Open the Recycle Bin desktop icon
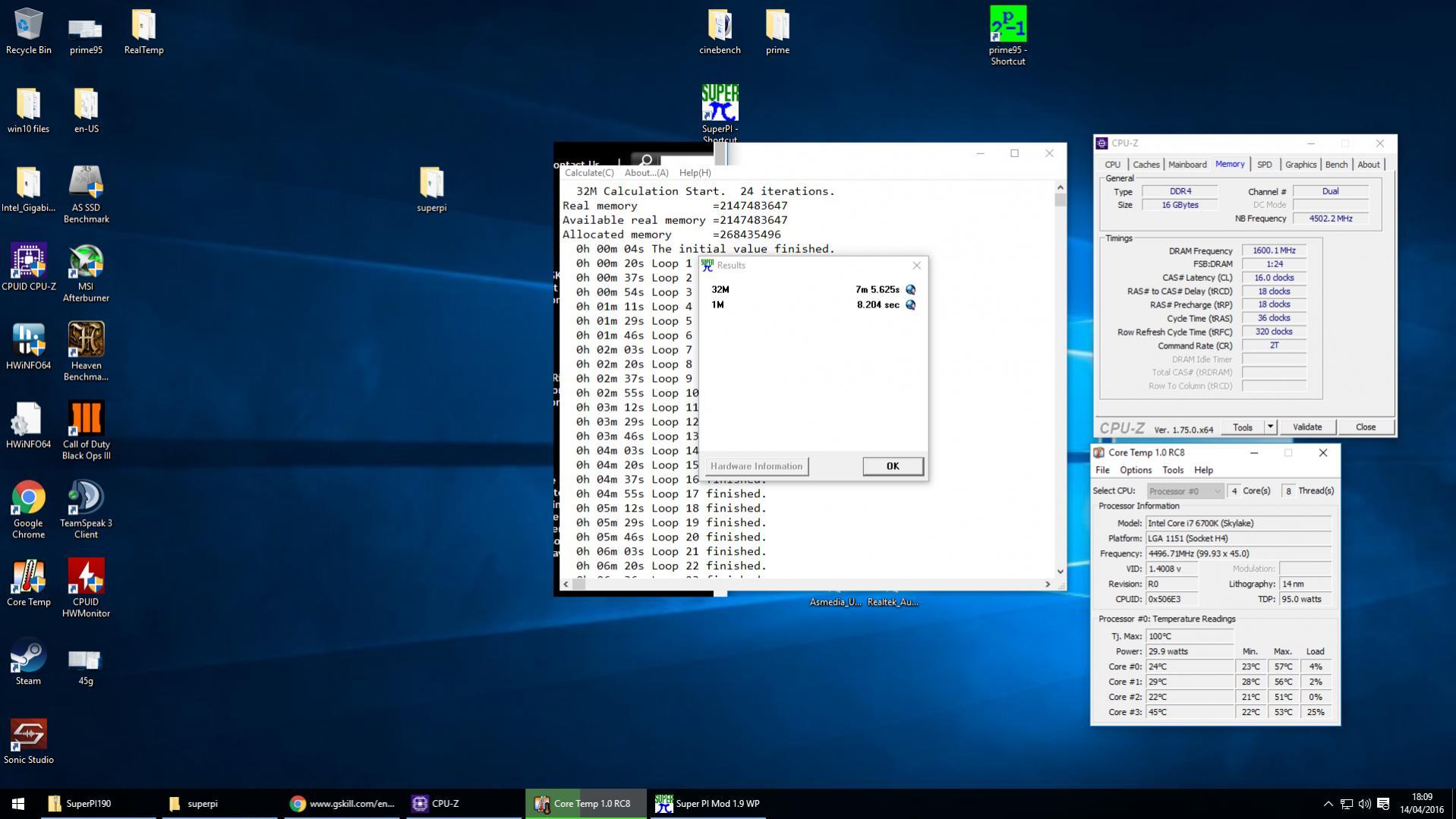 28,31
